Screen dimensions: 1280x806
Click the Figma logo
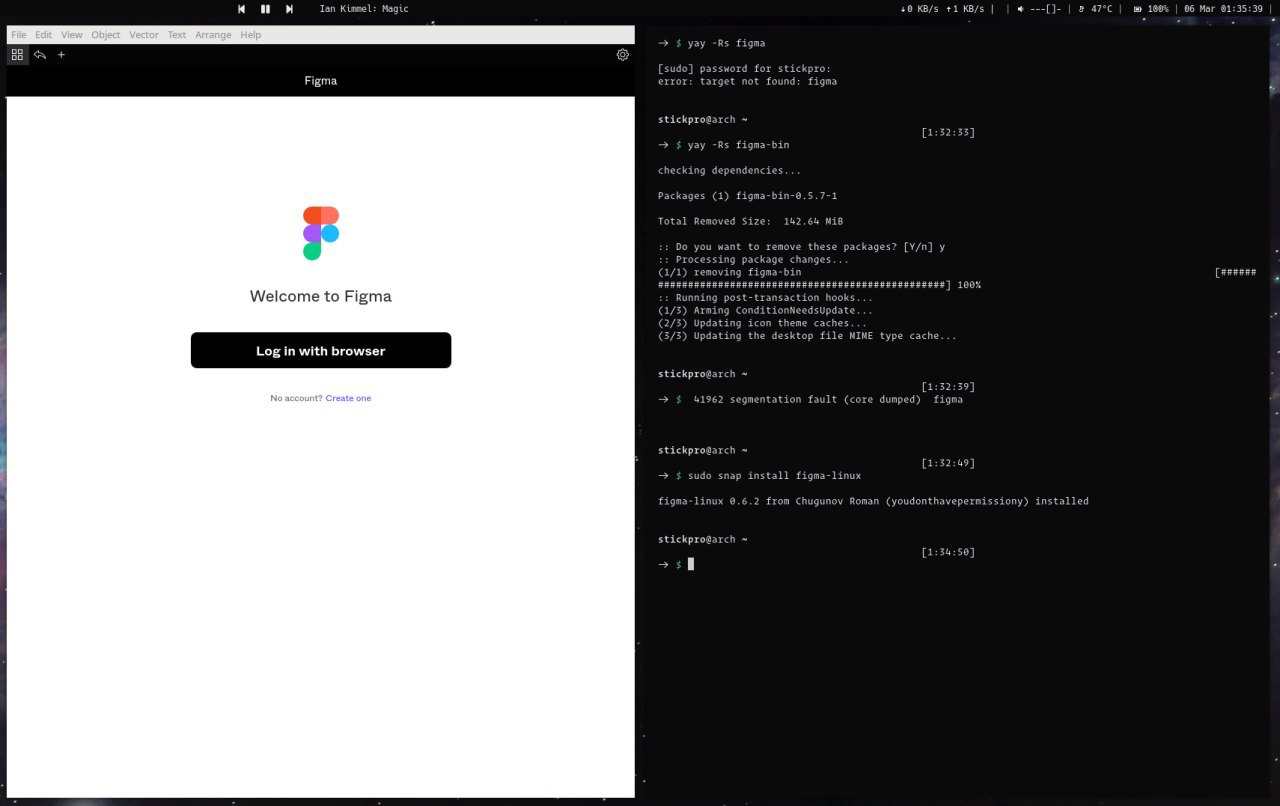(321, 233)
